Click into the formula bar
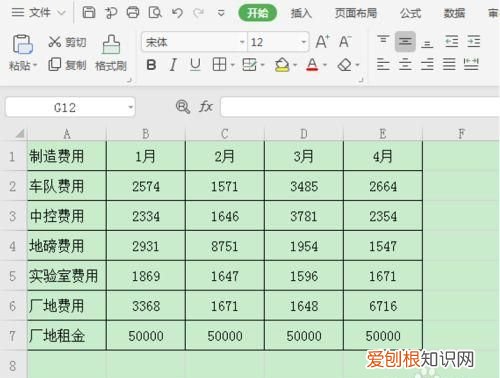500x378 pixels. pyautogui.click(x=360, y=107)
